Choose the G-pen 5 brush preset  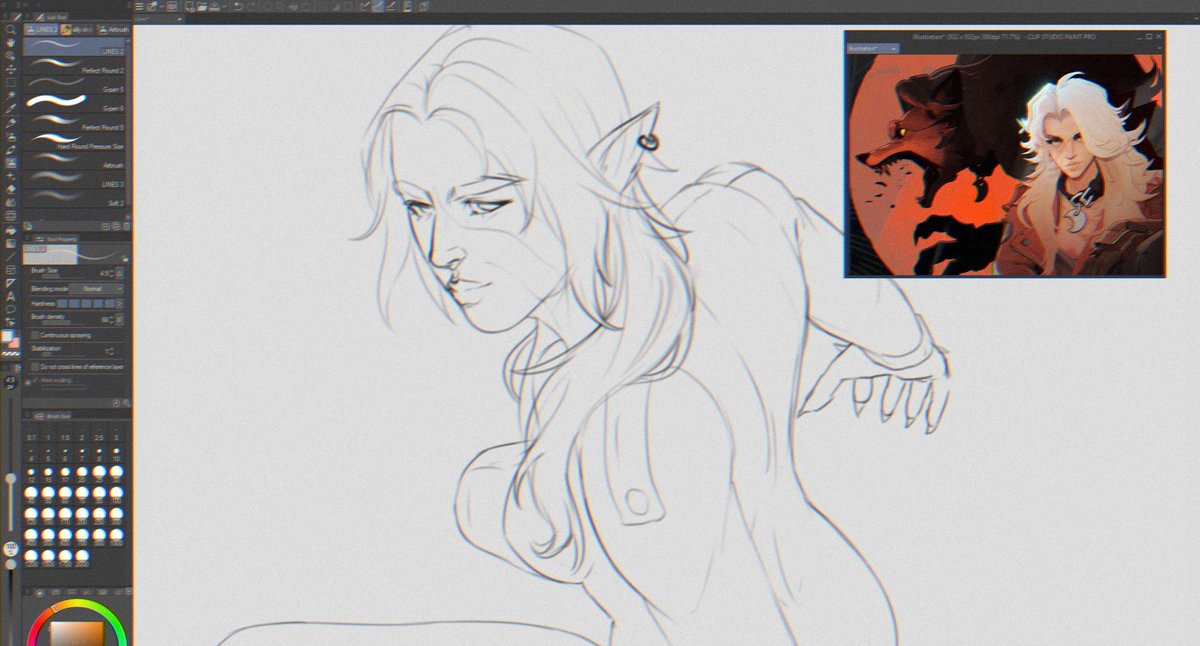(x=75, y=85)
